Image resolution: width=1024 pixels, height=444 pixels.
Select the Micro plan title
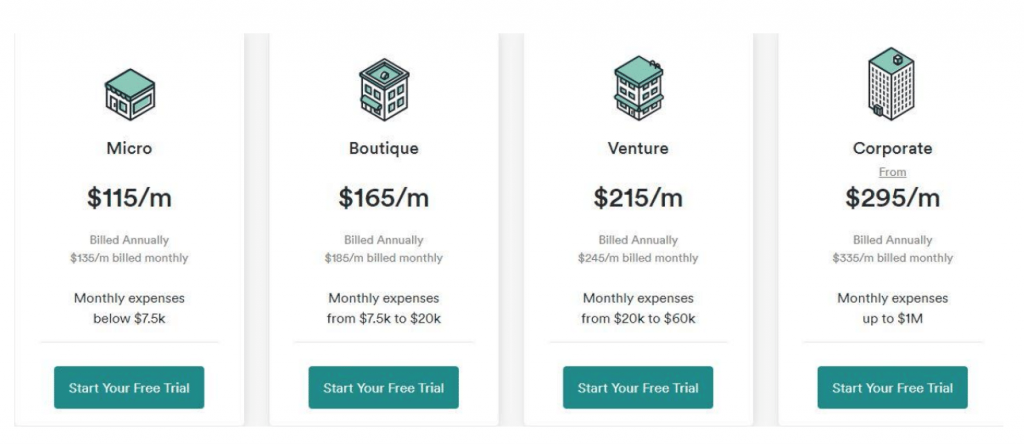(129, 148)
